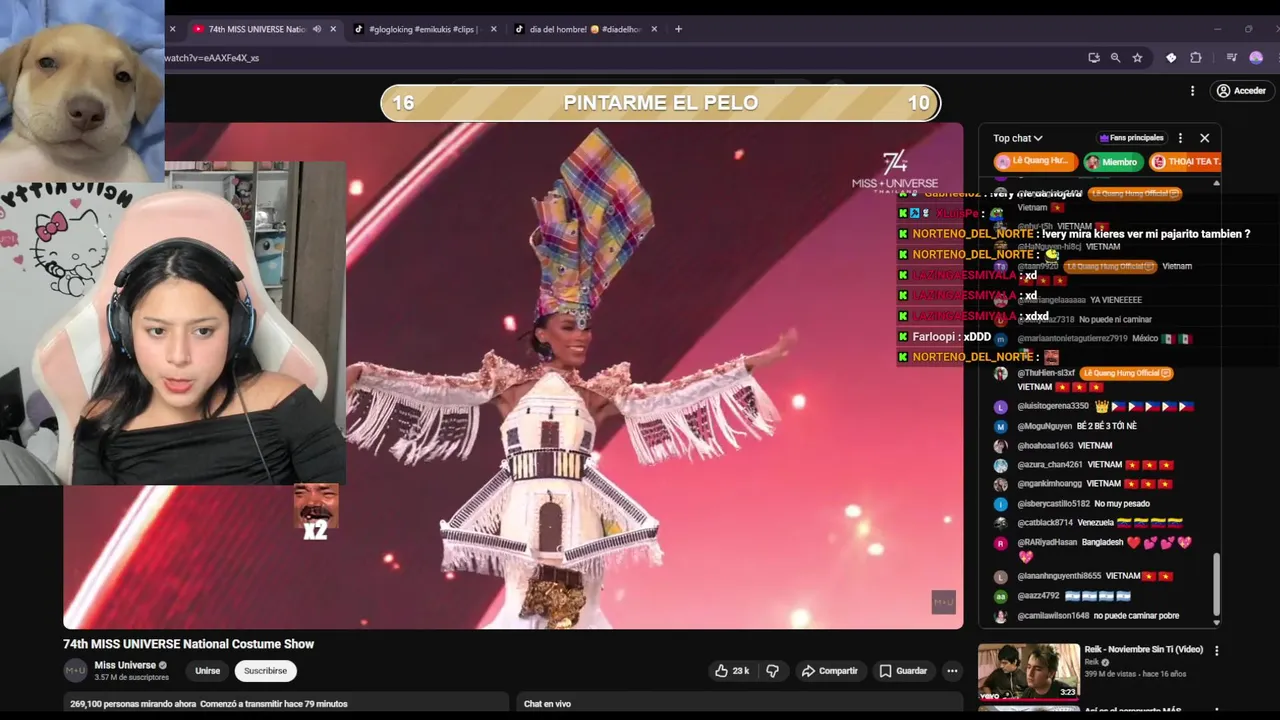Click the Lê Quang Hung Official badge by @ThuHien-sl3xf
Screen dimensions: 1280x720
point(1126,373)
